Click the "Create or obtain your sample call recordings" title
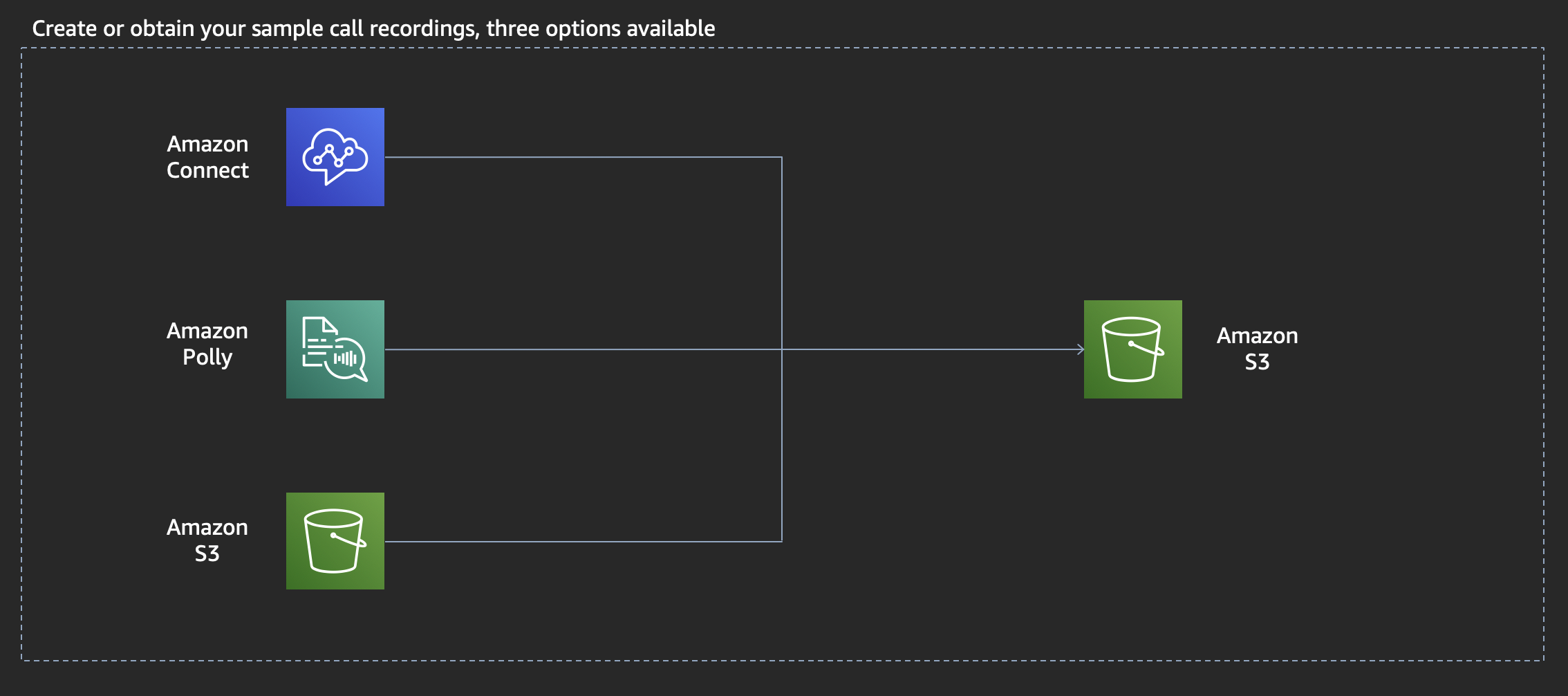Screen dimensions: 1568x696 click(x=373, y=28)
